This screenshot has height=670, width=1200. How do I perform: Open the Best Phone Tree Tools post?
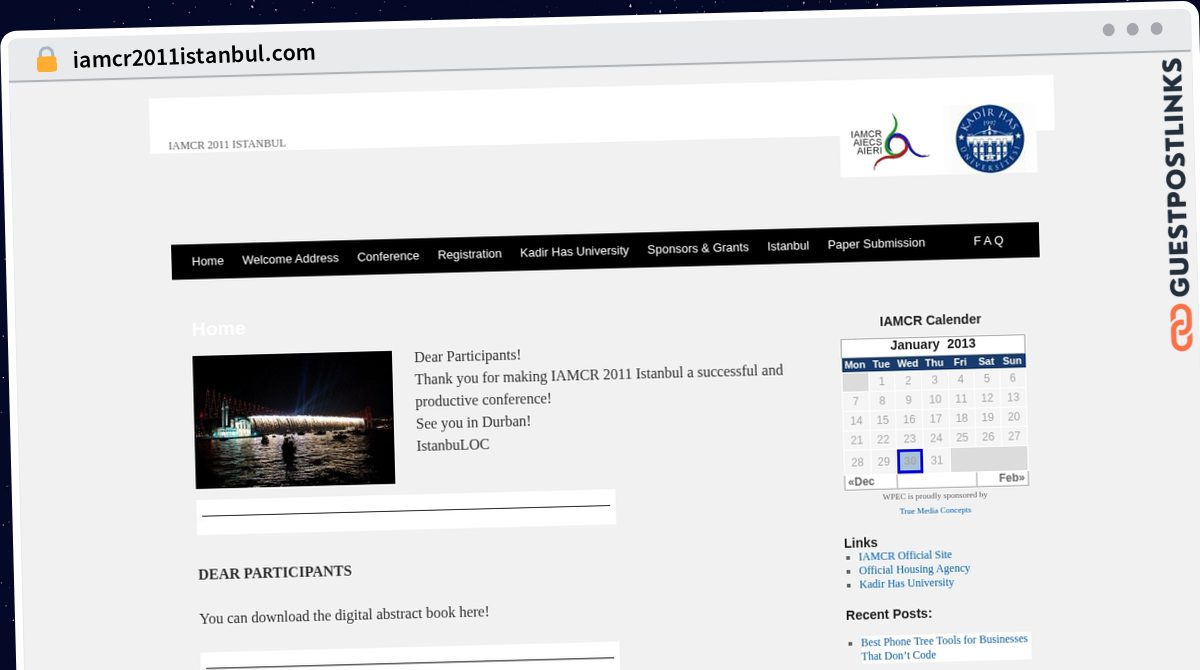click(x=944, y=647)
